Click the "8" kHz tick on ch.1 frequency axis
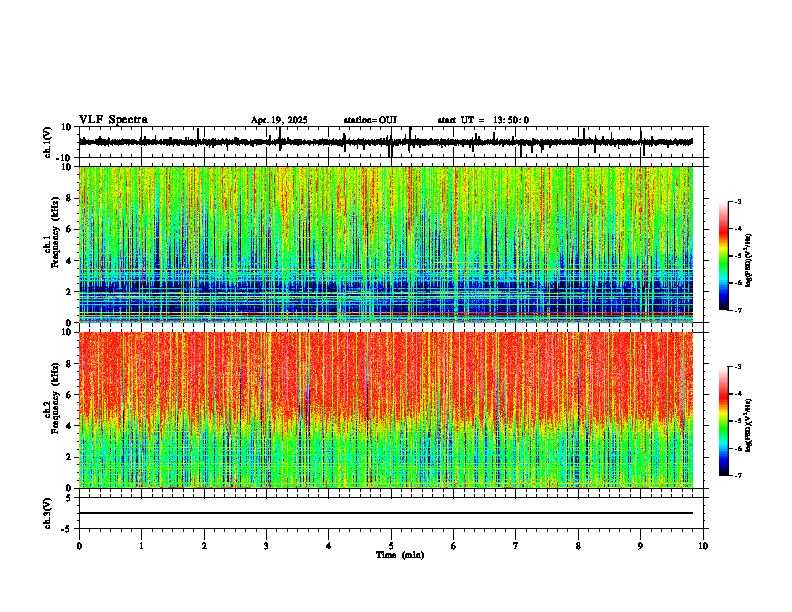The width and height of the screenshot is (792, 612). click(70, 198)
